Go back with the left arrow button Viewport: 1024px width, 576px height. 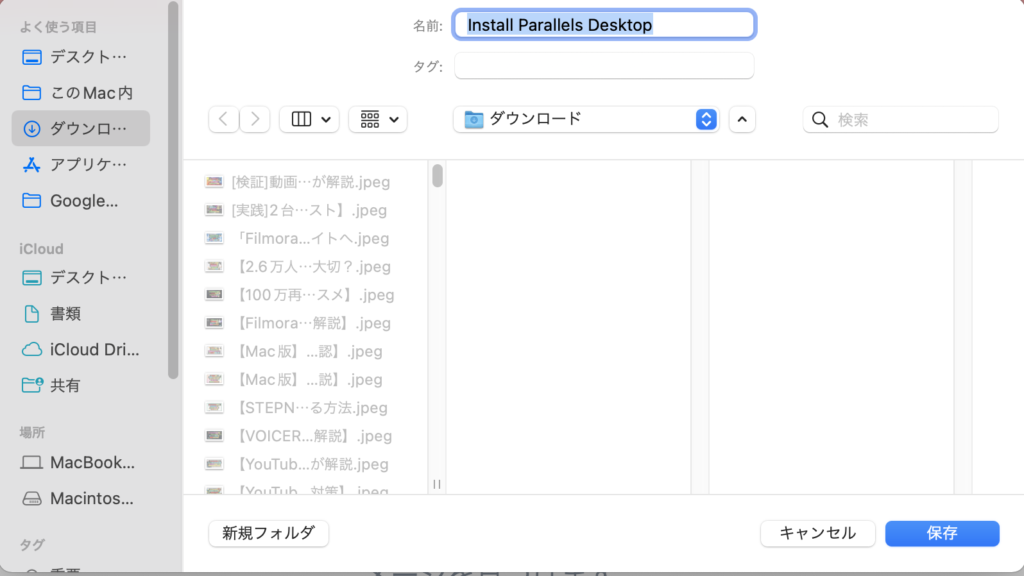point(223,119)
